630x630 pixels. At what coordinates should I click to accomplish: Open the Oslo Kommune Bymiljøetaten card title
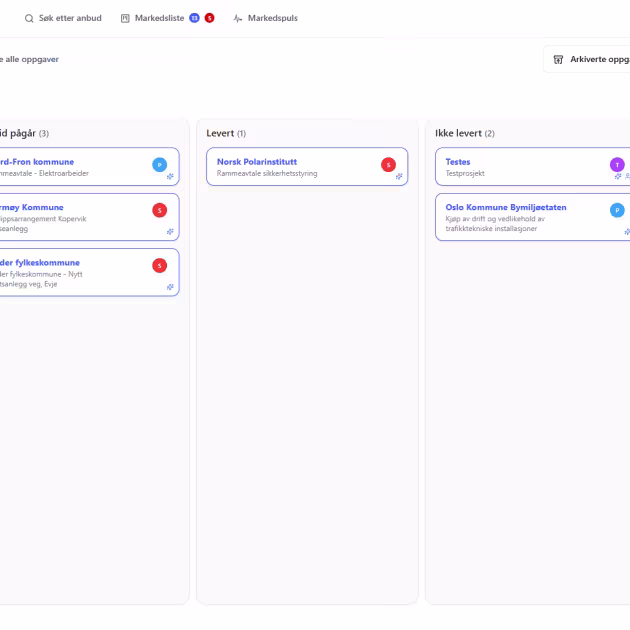(506, 207)
